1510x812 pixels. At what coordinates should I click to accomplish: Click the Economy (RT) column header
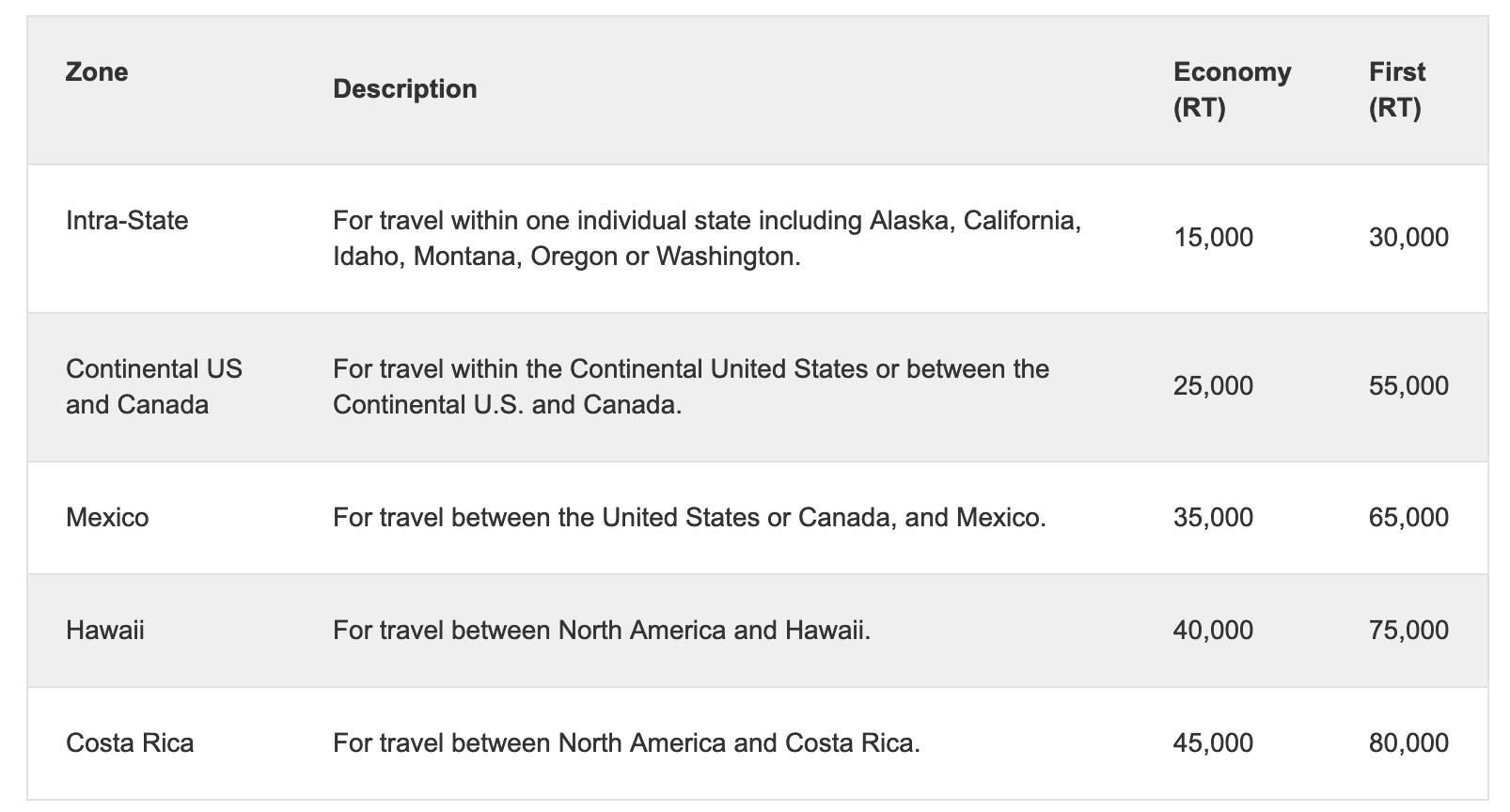pos(1232,90)
